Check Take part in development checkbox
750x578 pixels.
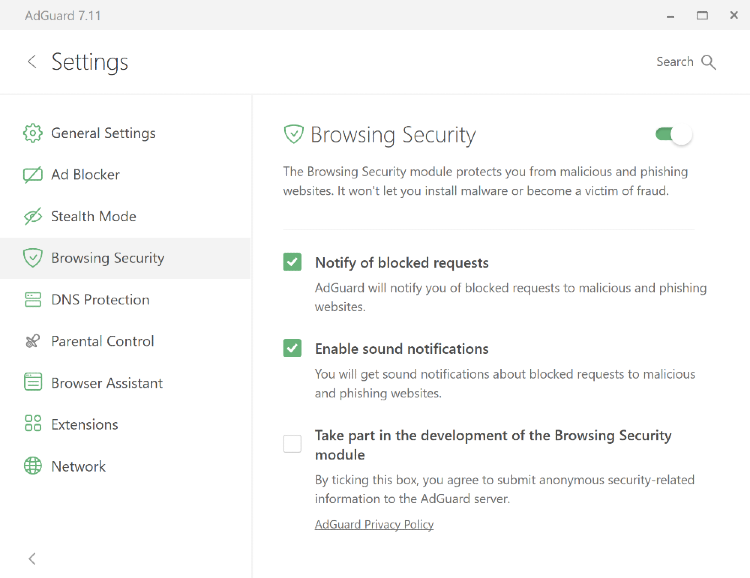pos(292,444)
